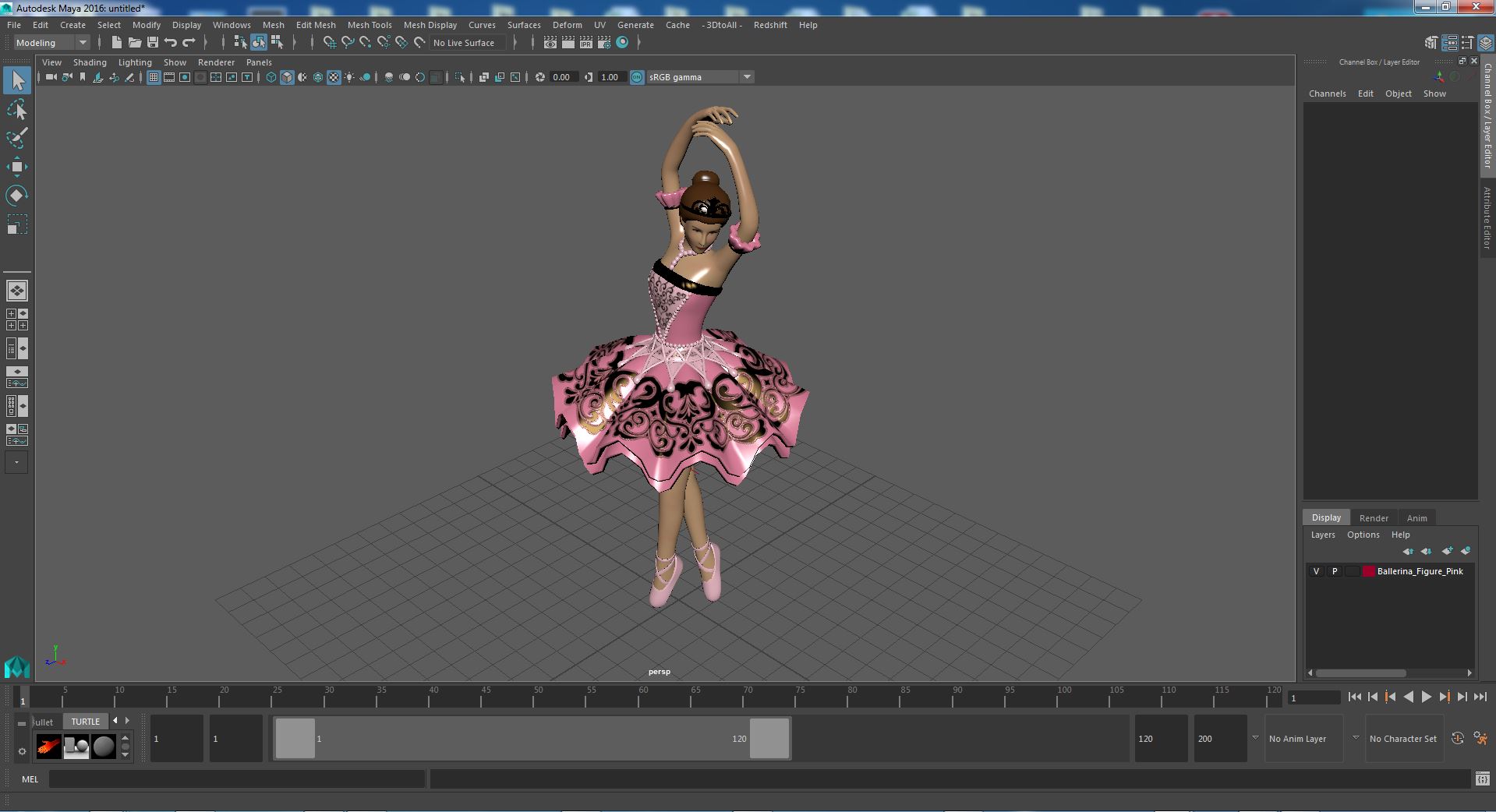Enable Snap to grids icon
The width and height of the screenshot is (1496, 812).
[x=329, y=43]
